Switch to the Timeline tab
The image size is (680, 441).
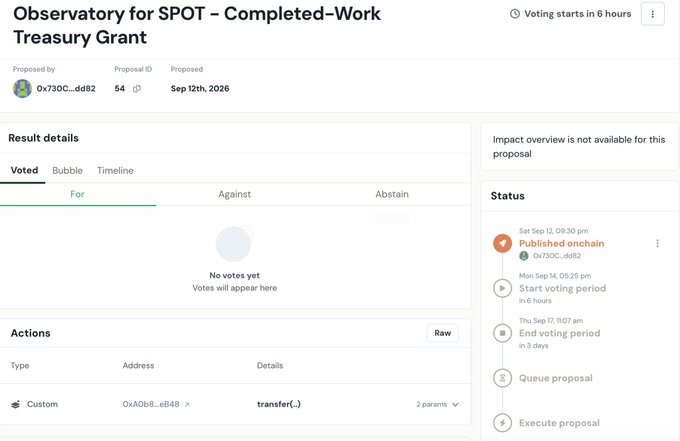(115, 170)
